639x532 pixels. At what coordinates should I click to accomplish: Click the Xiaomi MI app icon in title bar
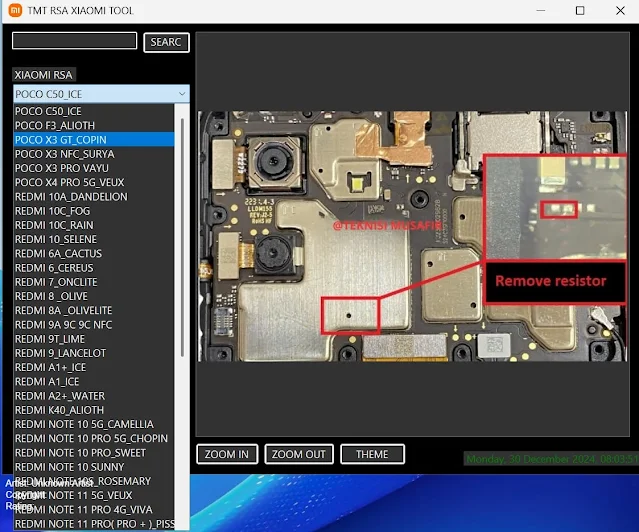[15, 10]
